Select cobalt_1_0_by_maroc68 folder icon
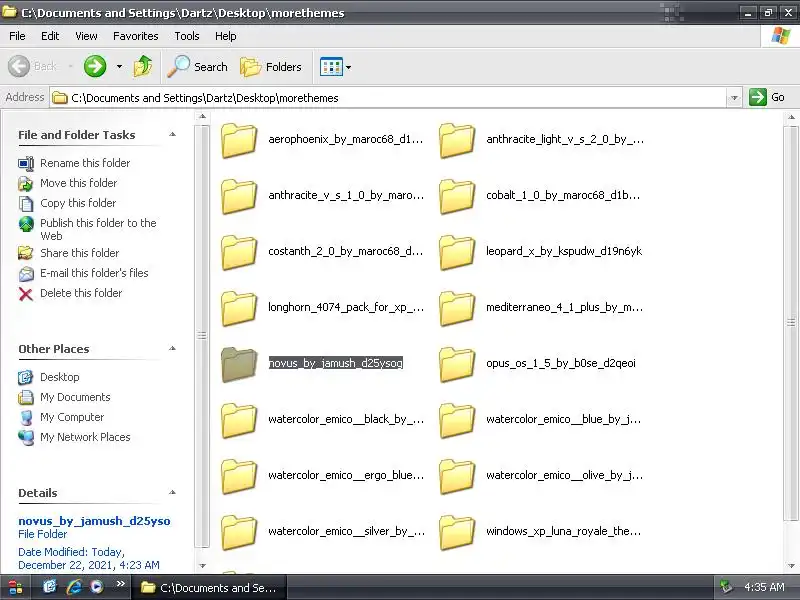The image size is (800, 600). (x=457, y=196)
